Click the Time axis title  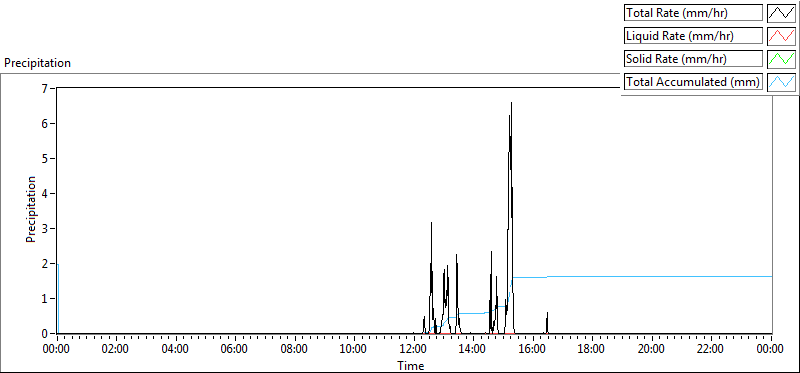click(x=411, y=365)
